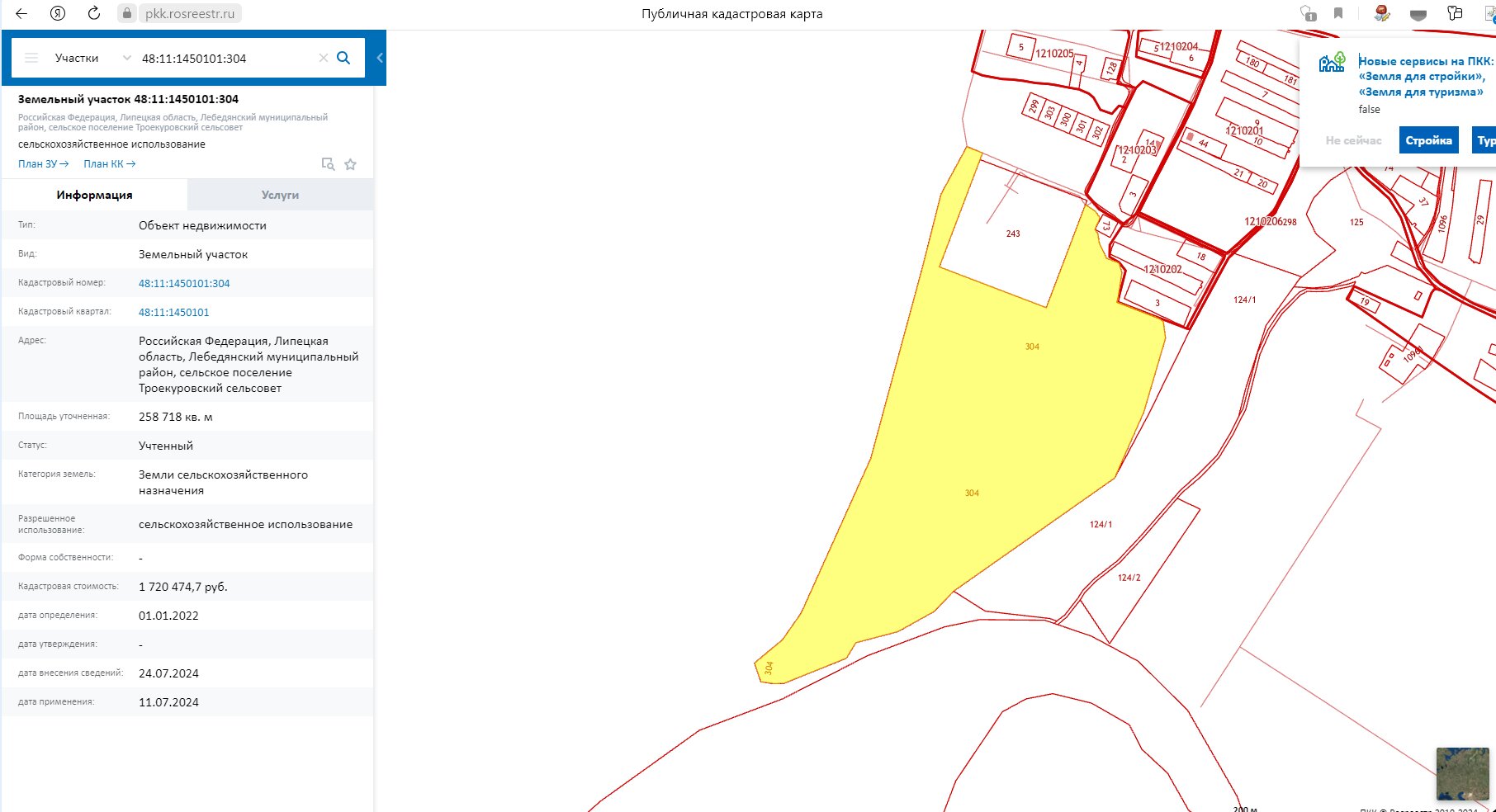Click the red stamp extension icon
The image size is (1496, 812).
[1381, 13]
